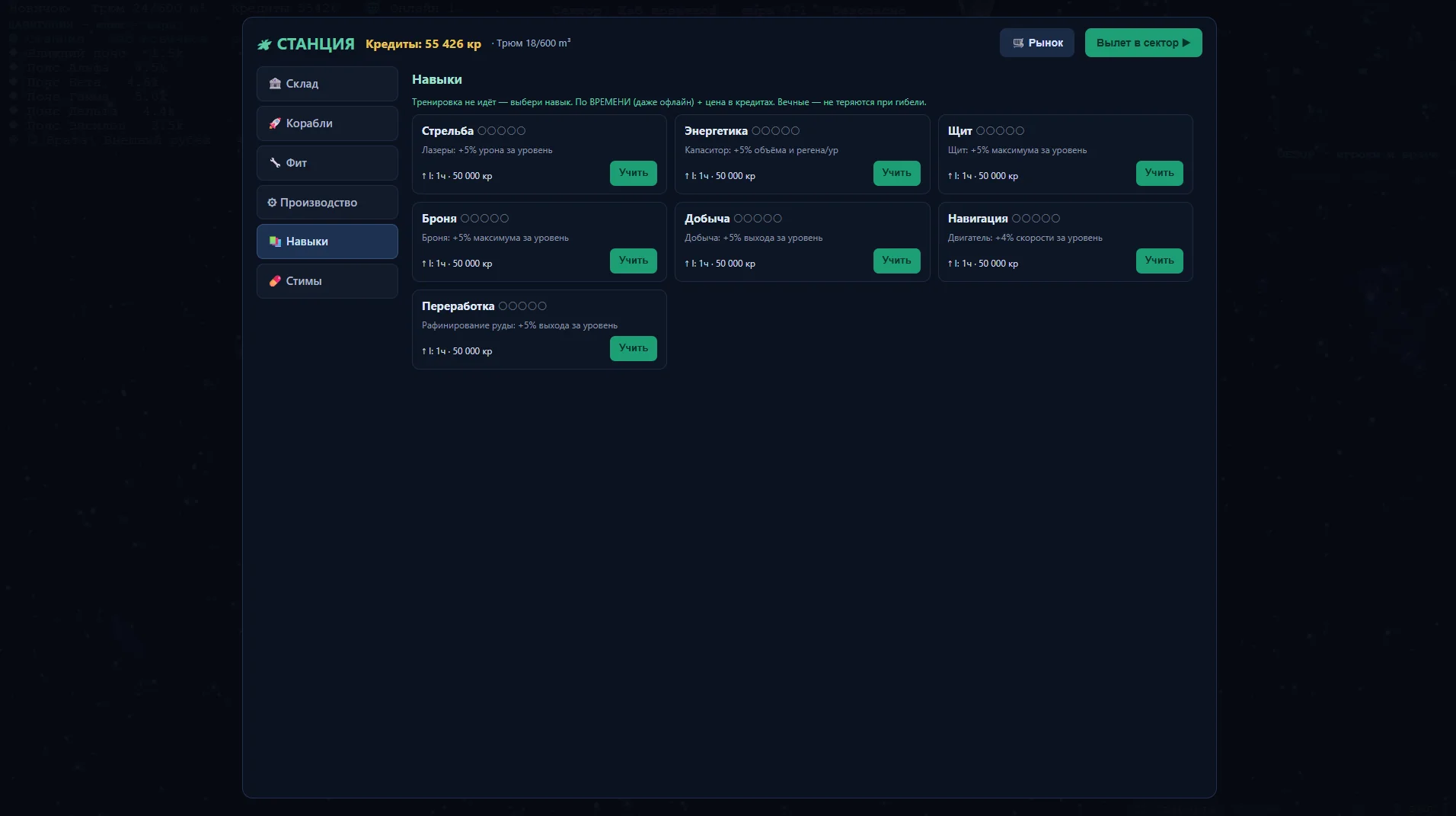
Task: Learn the Энергетика skill
Action: click(x=896, y=173)
